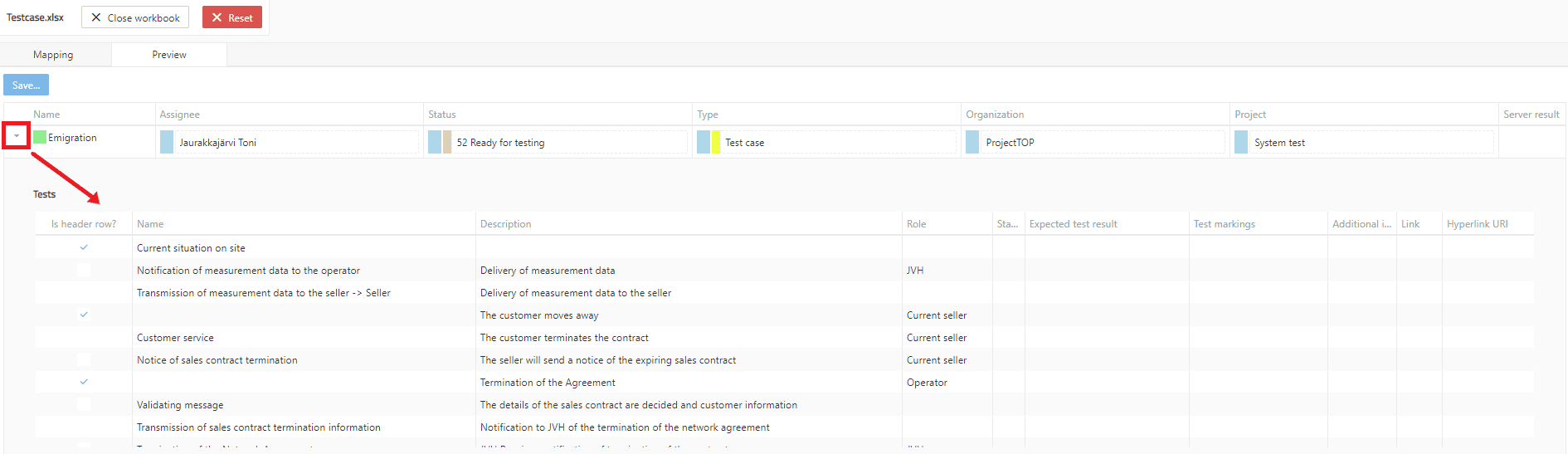Image resolution: width=1568 pixels, height=454 pixels.
Task: Click the Is header row? column header
Action: [x=84, y=224]
